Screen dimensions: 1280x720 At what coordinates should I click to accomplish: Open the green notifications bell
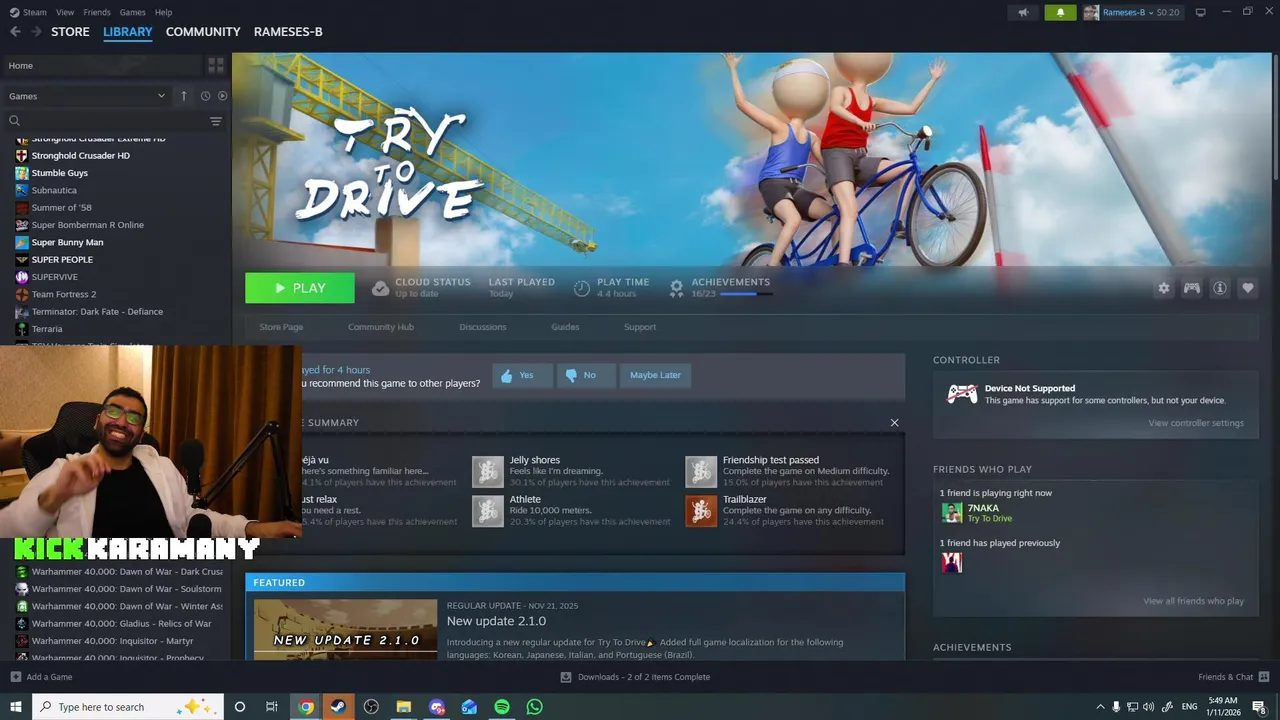[1060, 12]
